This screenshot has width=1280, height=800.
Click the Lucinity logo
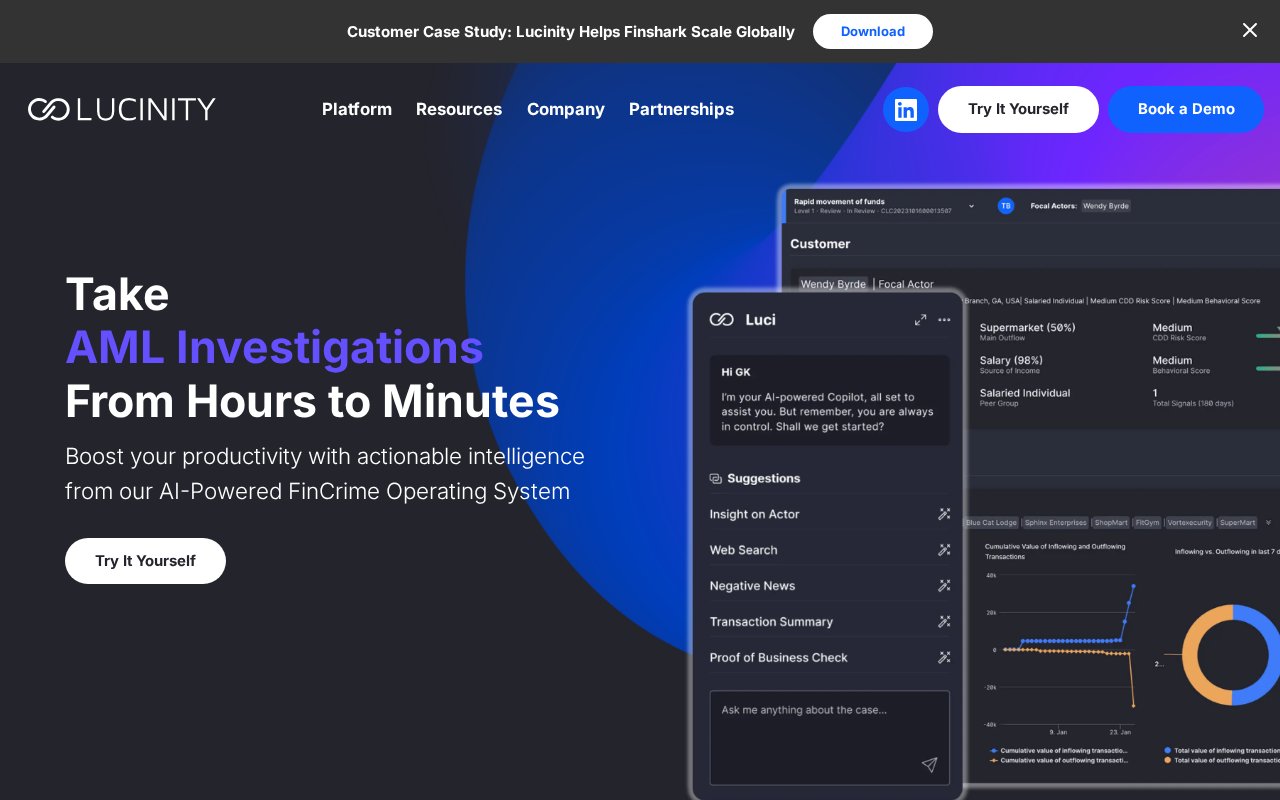(x=122, y=109)
